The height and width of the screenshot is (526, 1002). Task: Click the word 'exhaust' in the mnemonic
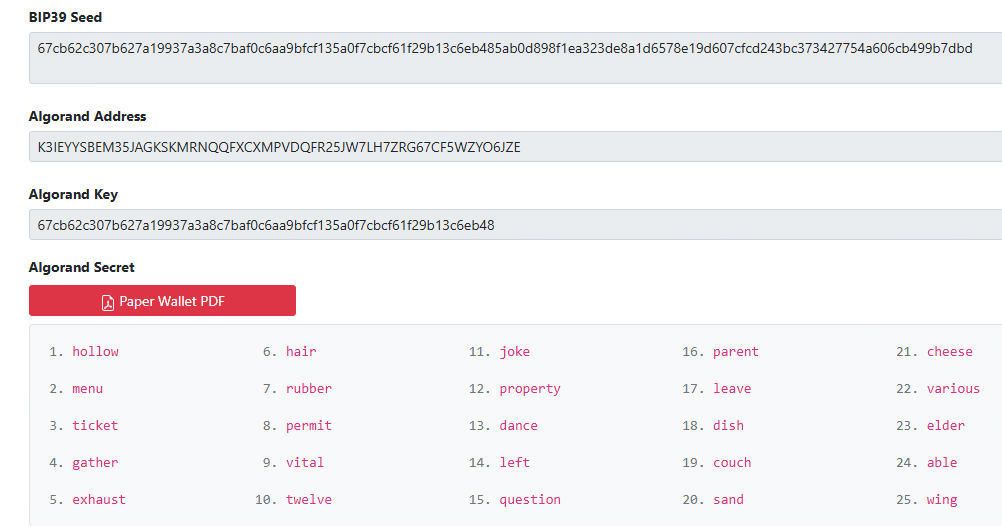click(x=99, y=499)
